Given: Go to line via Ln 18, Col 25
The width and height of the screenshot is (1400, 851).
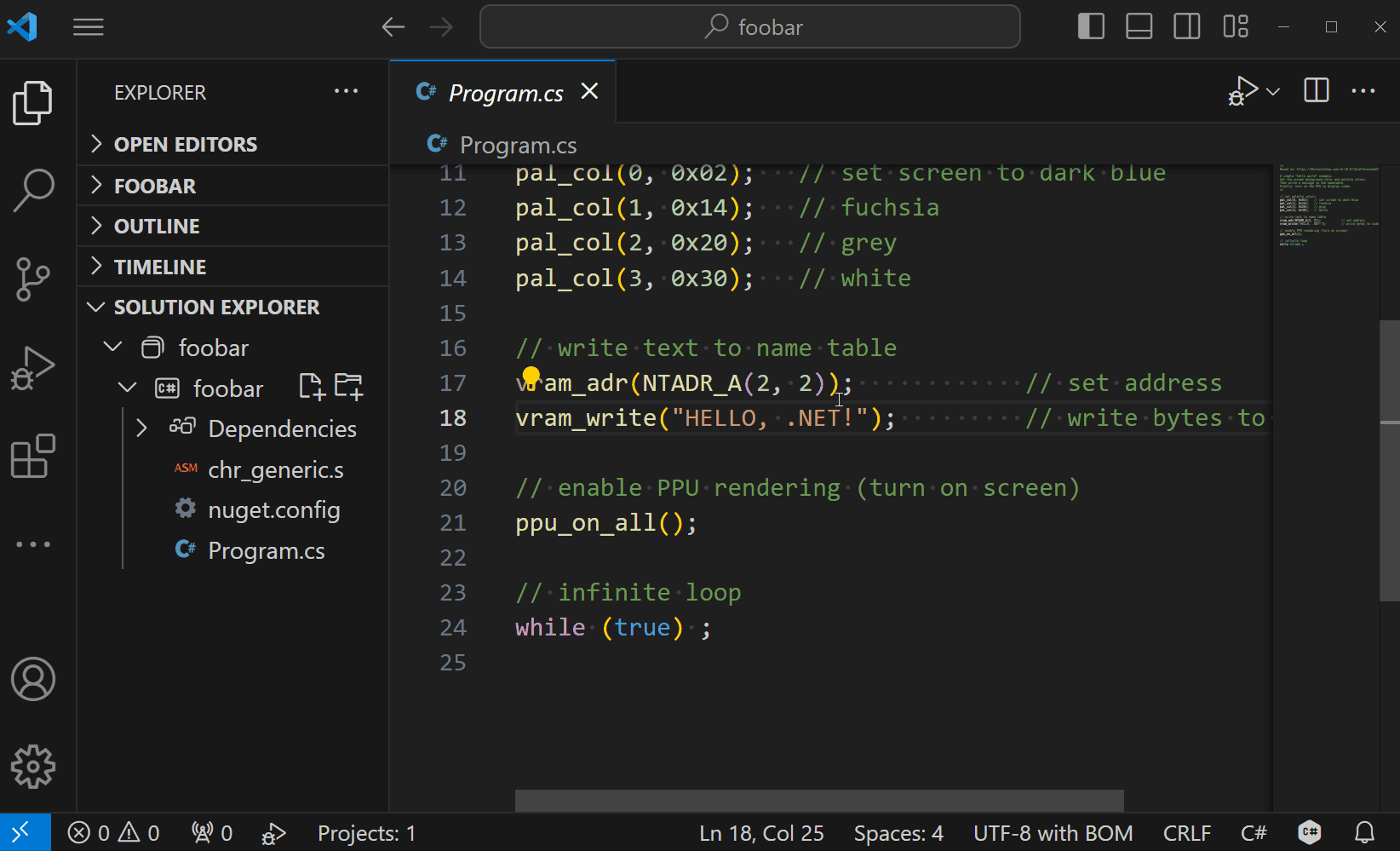Looking at the screenshot, I should click(x=761, y=832).
